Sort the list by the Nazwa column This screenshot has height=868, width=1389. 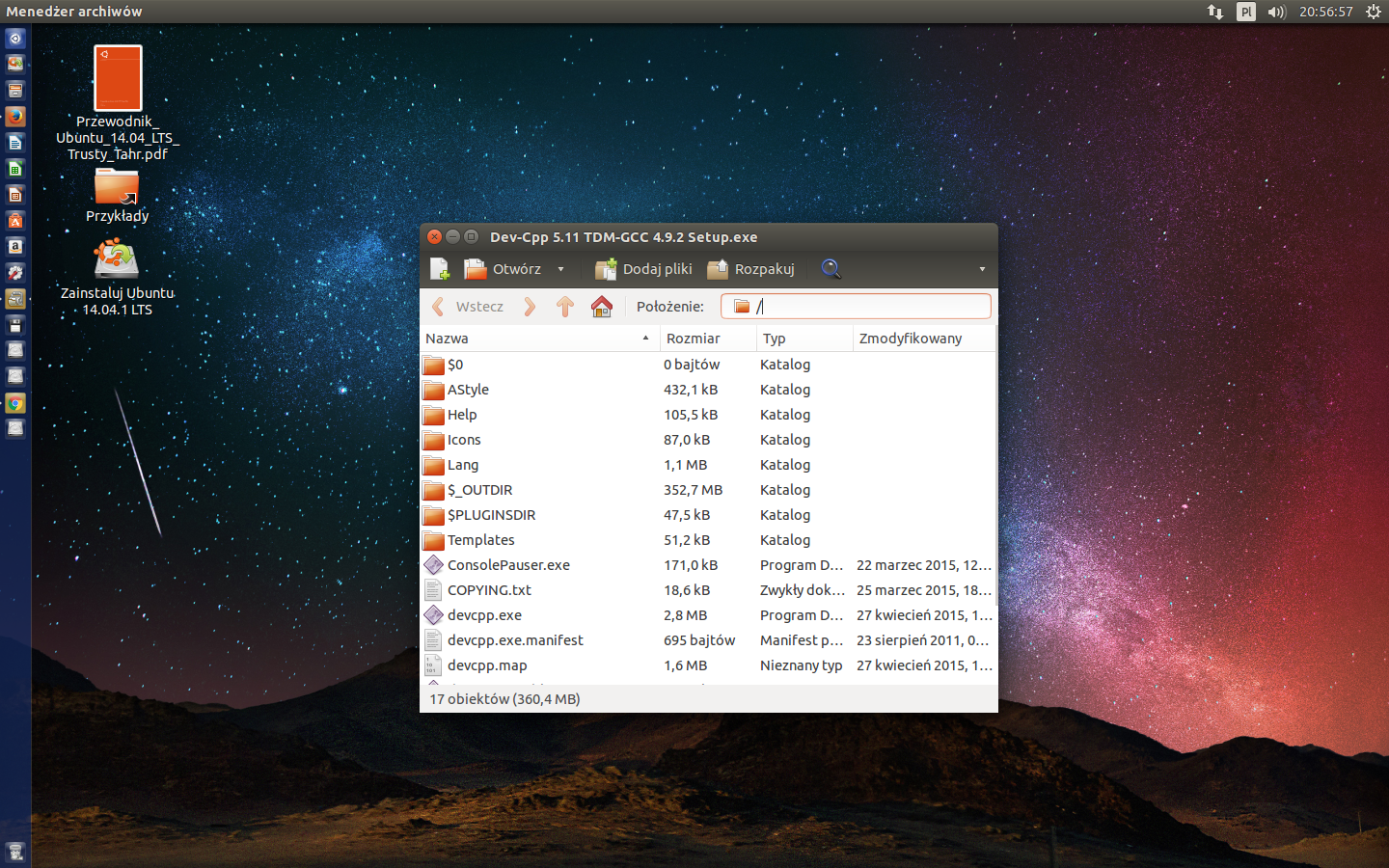539,339
